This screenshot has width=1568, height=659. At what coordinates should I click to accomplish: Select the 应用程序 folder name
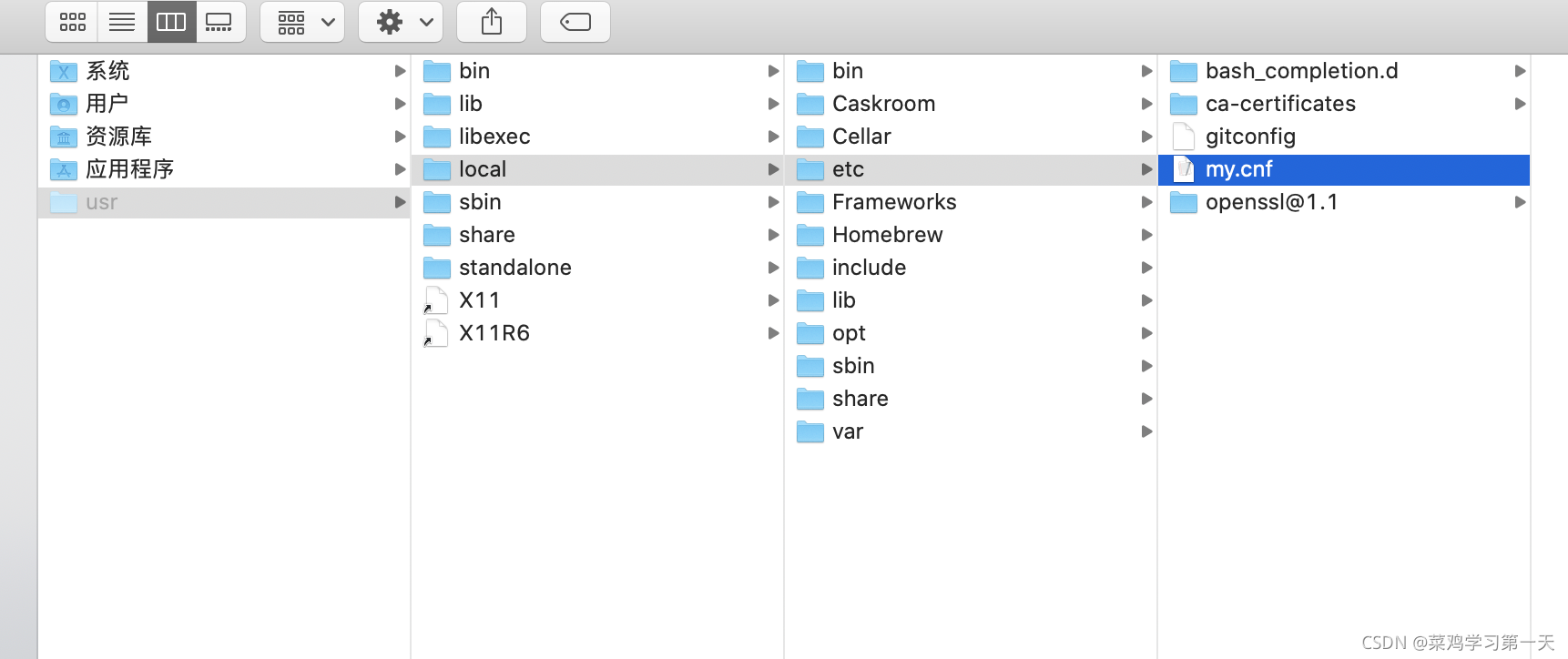point(130,169)
